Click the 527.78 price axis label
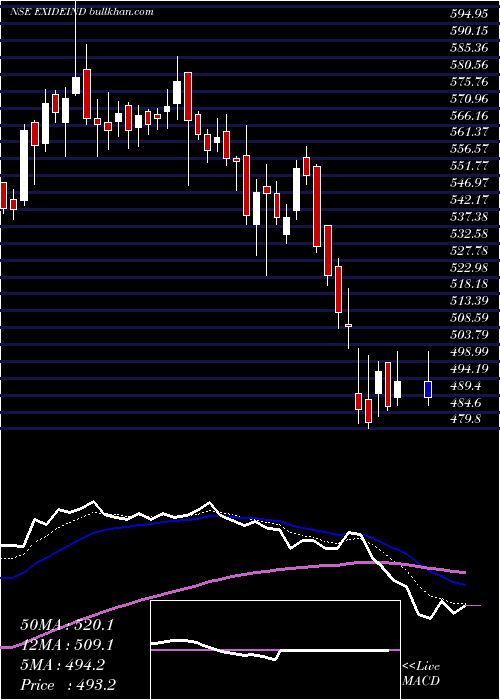 (469, 250)
